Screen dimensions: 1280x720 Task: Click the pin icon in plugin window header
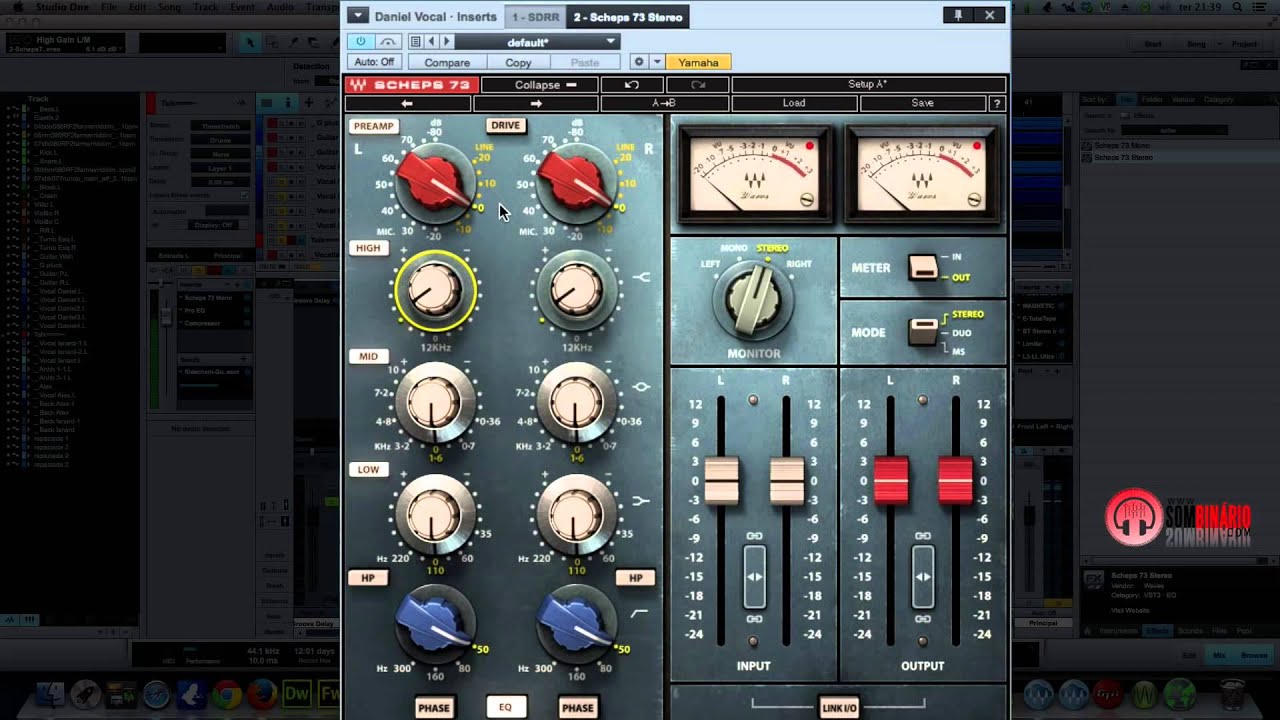[958, 15]
